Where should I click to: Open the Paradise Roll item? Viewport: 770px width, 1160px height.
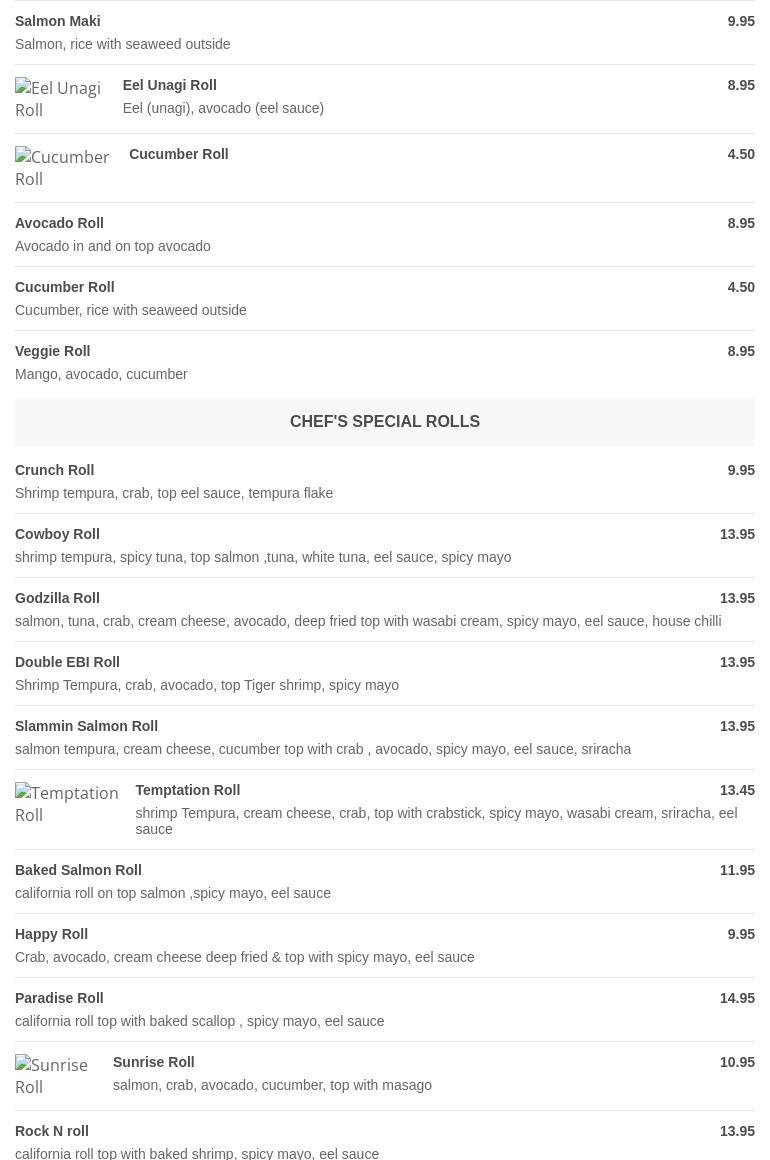coord(59,998)
